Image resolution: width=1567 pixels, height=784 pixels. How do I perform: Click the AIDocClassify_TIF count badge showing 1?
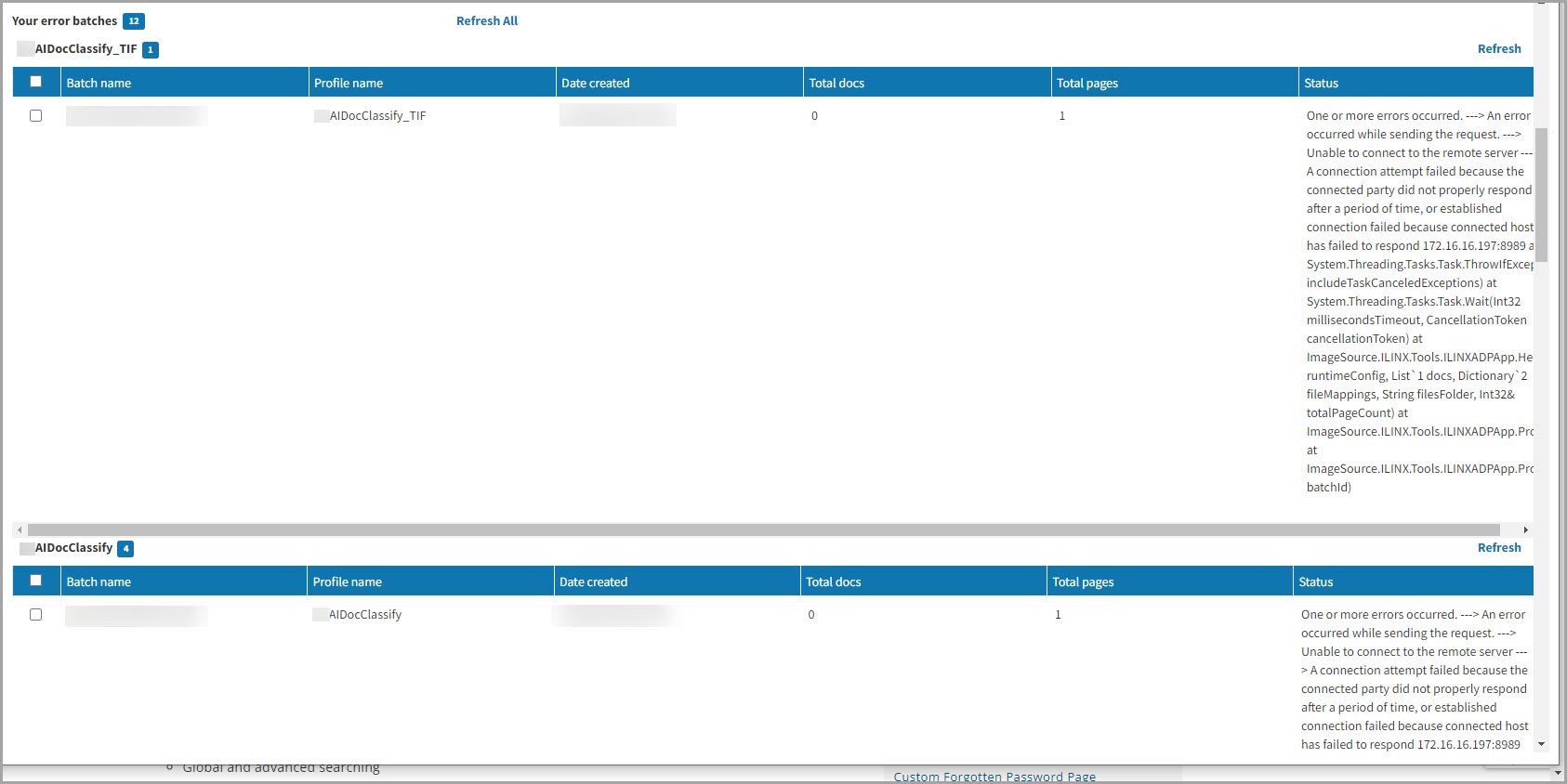pos(151,50)
